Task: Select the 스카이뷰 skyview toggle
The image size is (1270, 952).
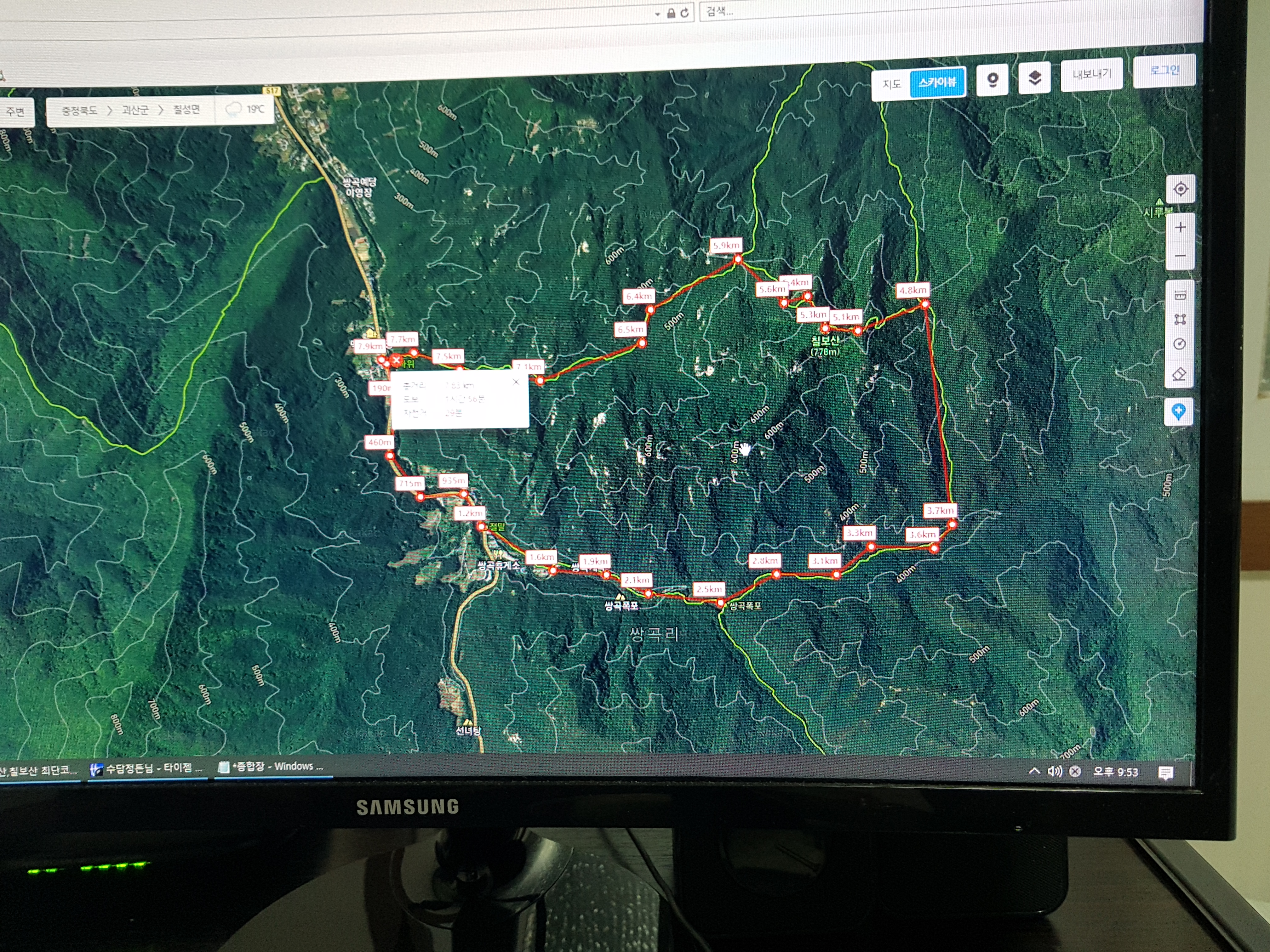Action: 937,82
